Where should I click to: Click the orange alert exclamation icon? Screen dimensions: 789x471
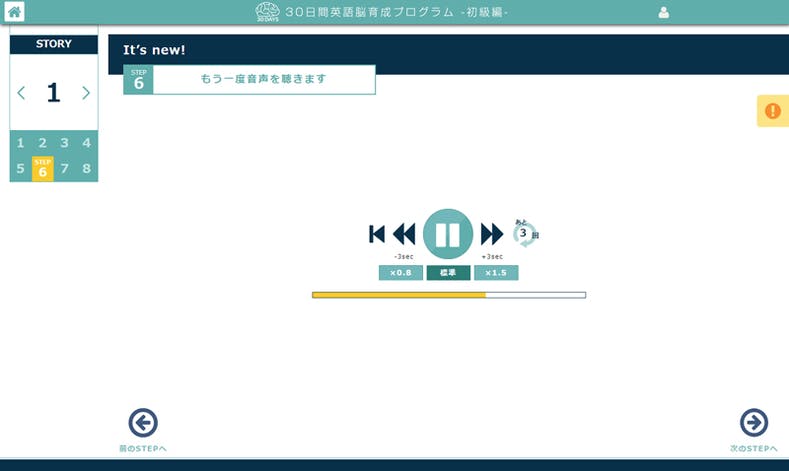(x=772, y=111)
